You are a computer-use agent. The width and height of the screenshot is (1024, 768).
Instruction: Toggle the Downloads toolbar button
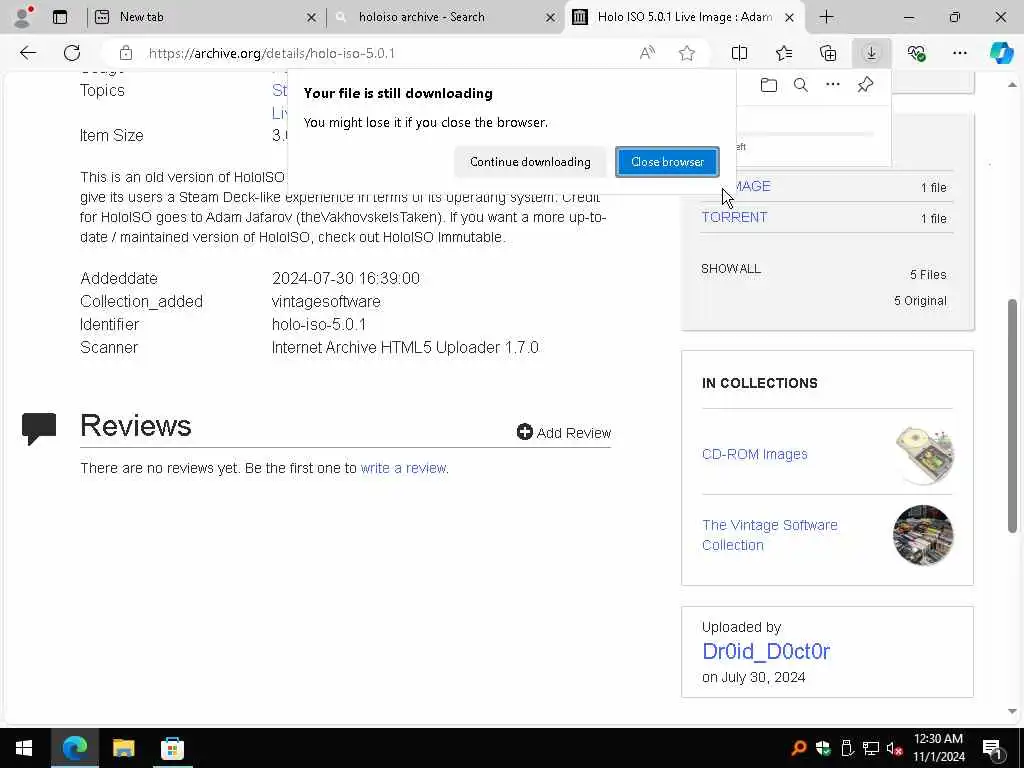coord(871,53)
